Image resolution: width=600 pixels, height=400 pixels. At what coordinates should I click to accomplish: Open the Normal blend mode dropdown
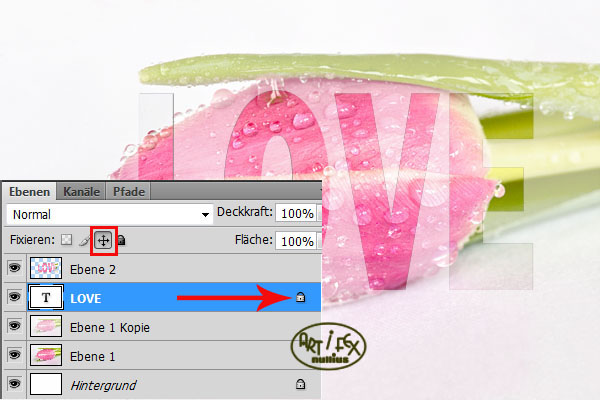(110, 214)
